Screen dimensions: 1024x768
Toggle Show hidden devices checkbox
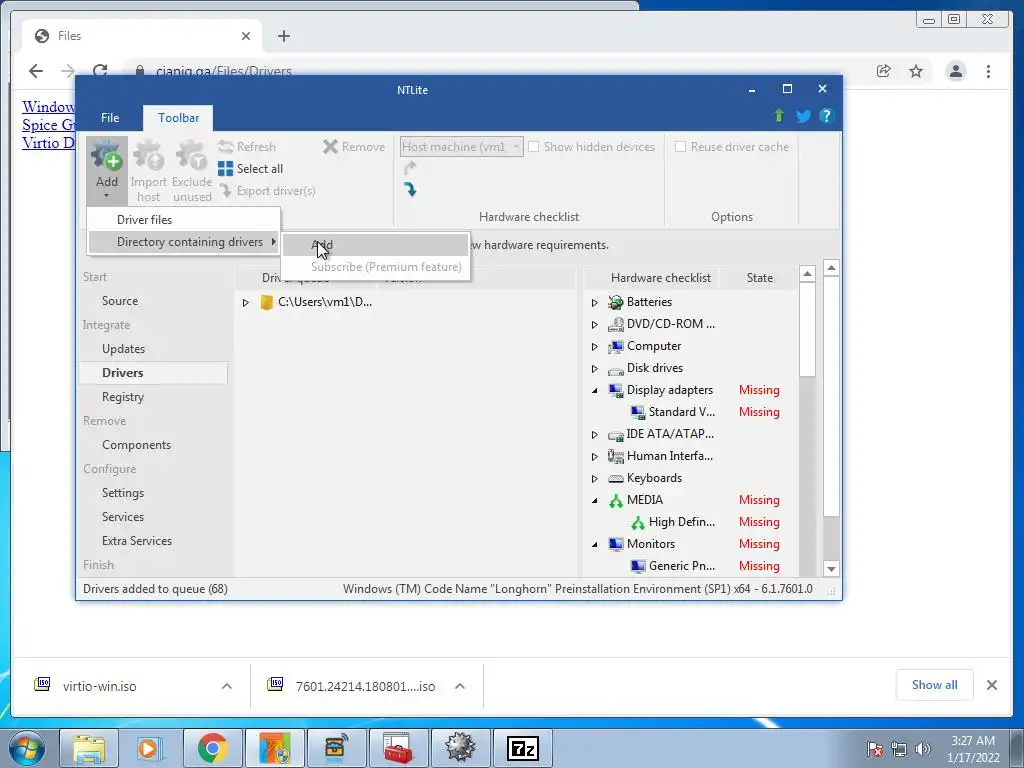(534, 147)
